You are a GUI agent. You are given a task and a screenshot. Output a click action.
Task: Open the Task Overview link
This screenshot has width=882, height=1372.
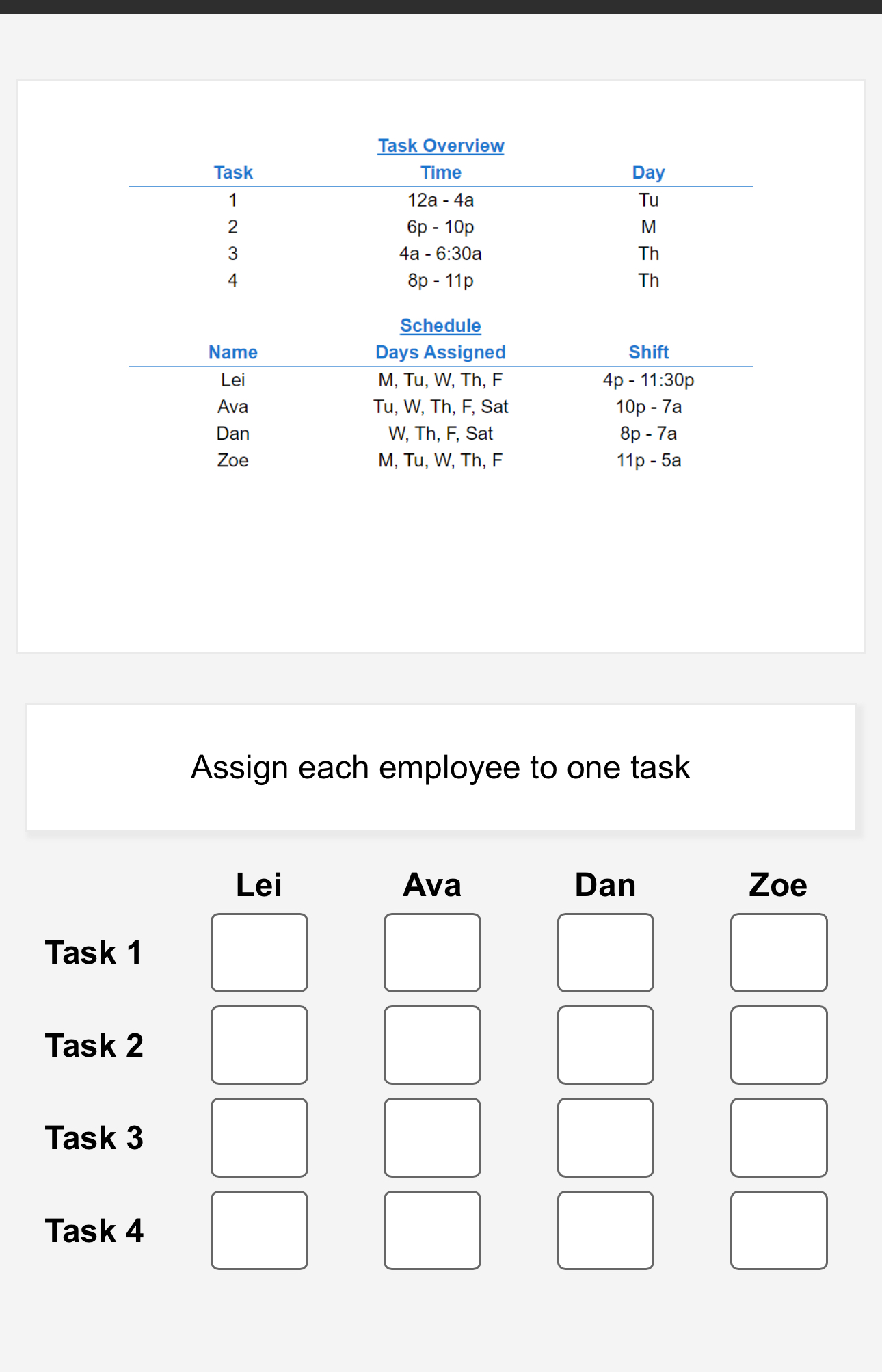(440, 145)
